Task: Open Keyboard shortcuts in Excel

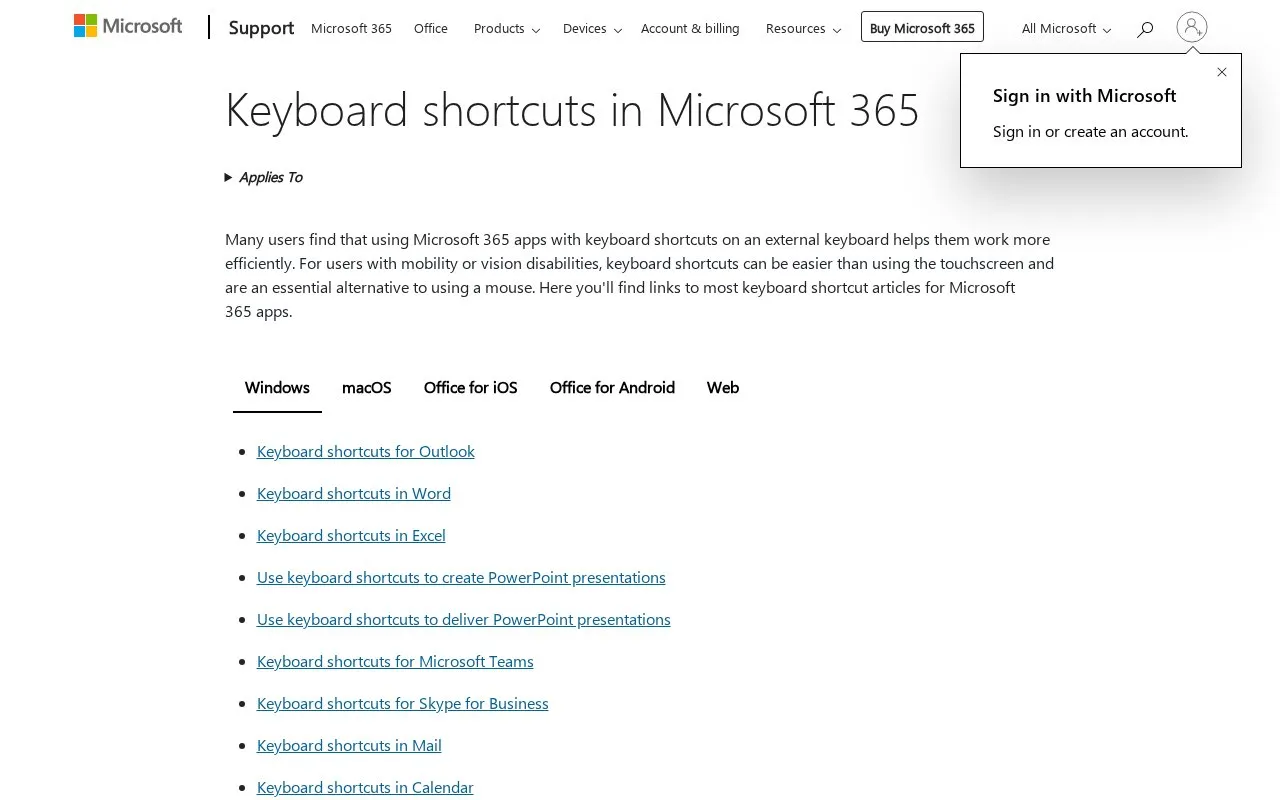Action: click(x=351, y=535)
